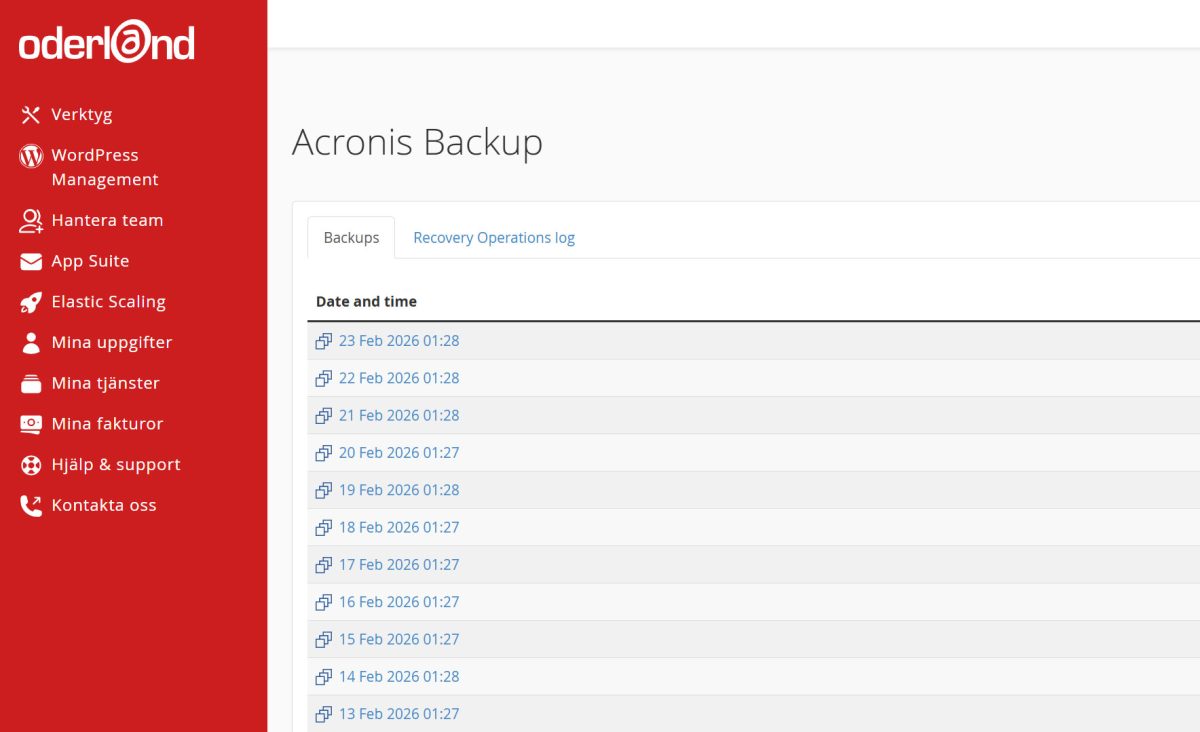Click the Mina fakturor money icon
This screenshot has width=1200, height=732.
click(x=31, y=424)
